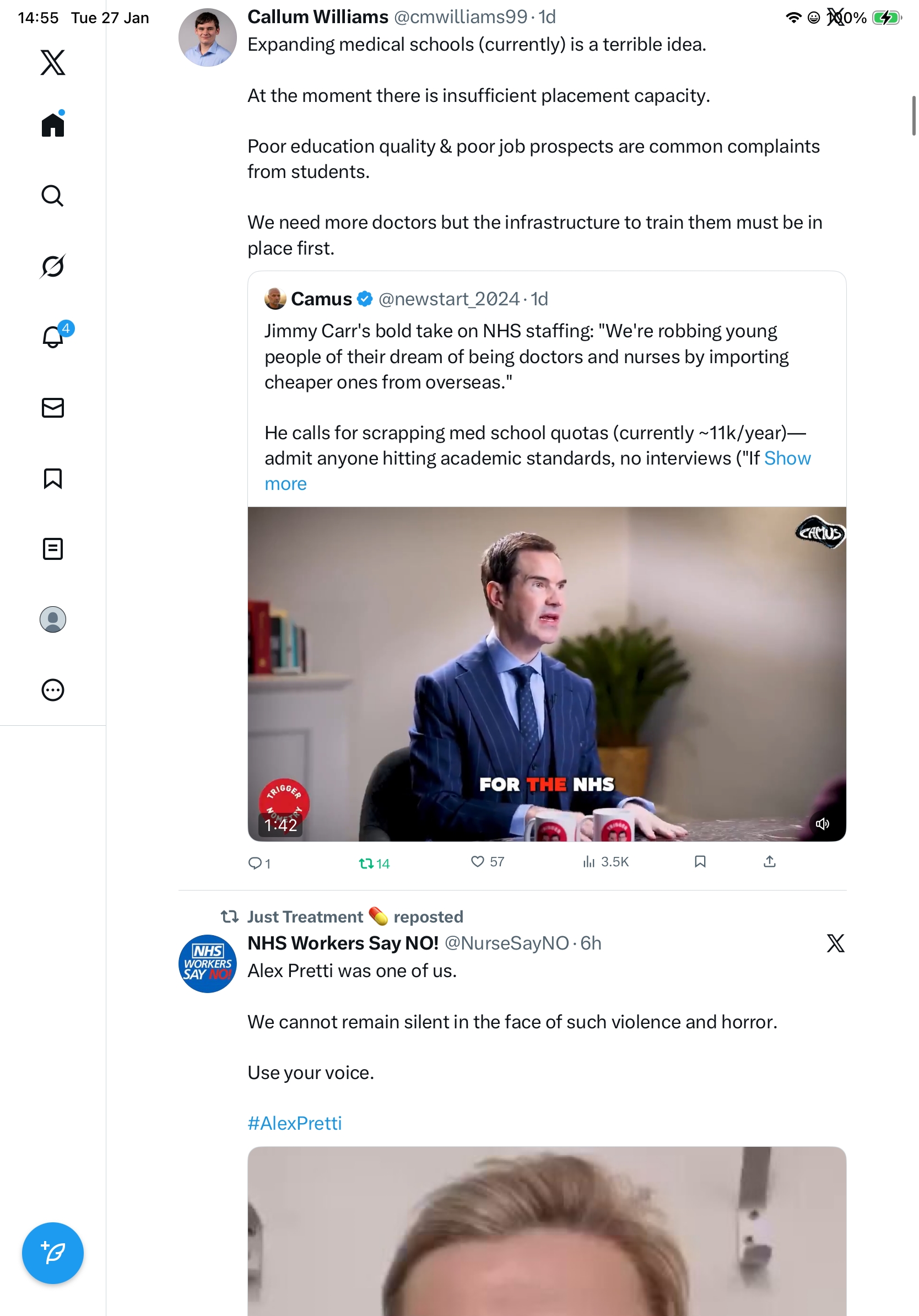Screen dimensions: 919x1316
Task: Open Notifications bell with 4 badge
Action: click(x=53, y=337)
